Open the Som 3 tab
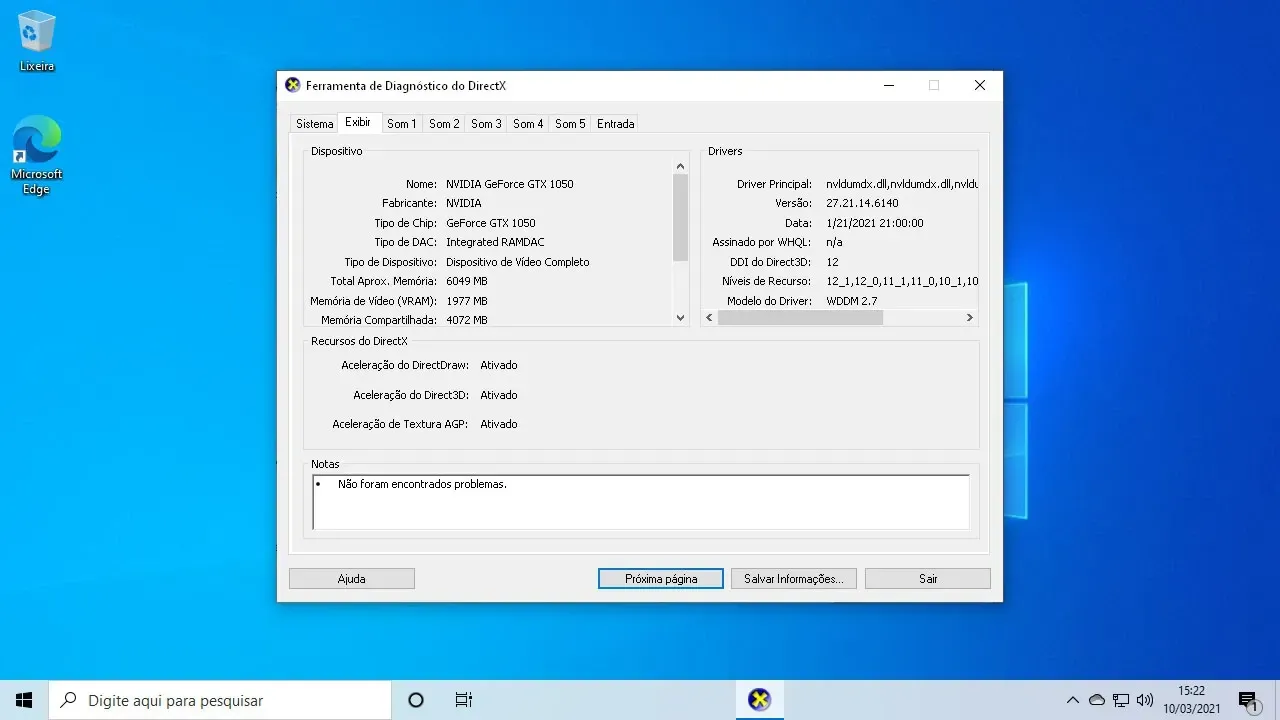 coord(486,124)
